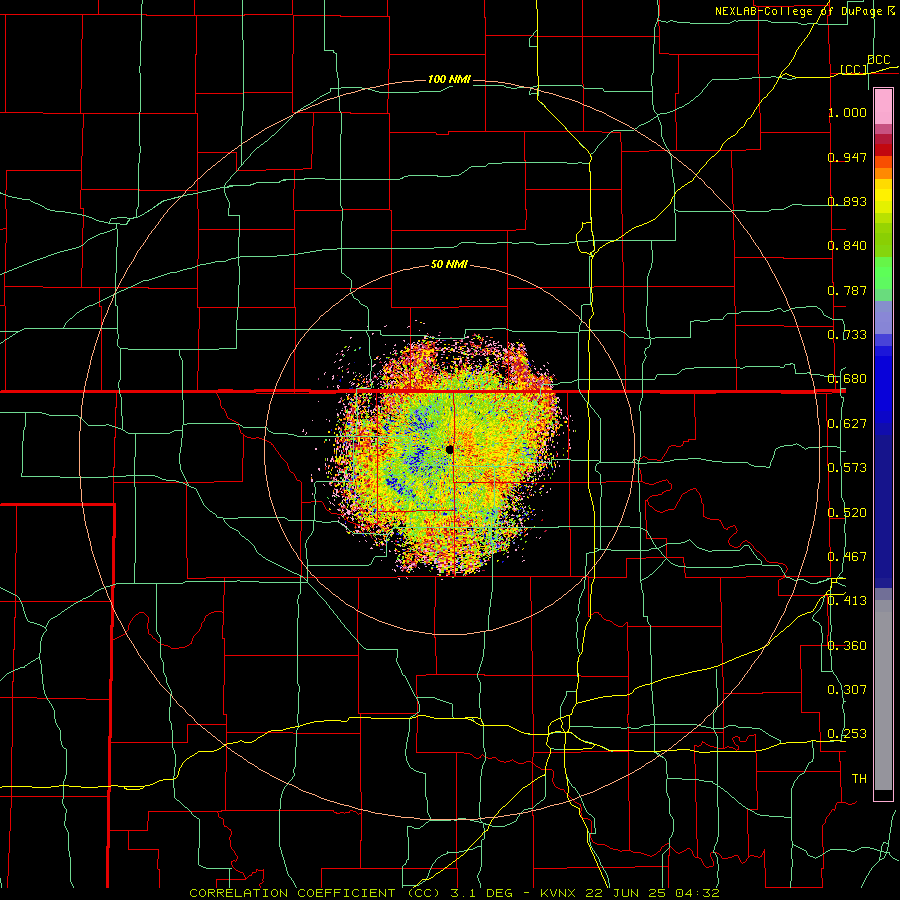Click the 0.520 color scale label
Screen dimensions: 900x900
click(847, 513)
